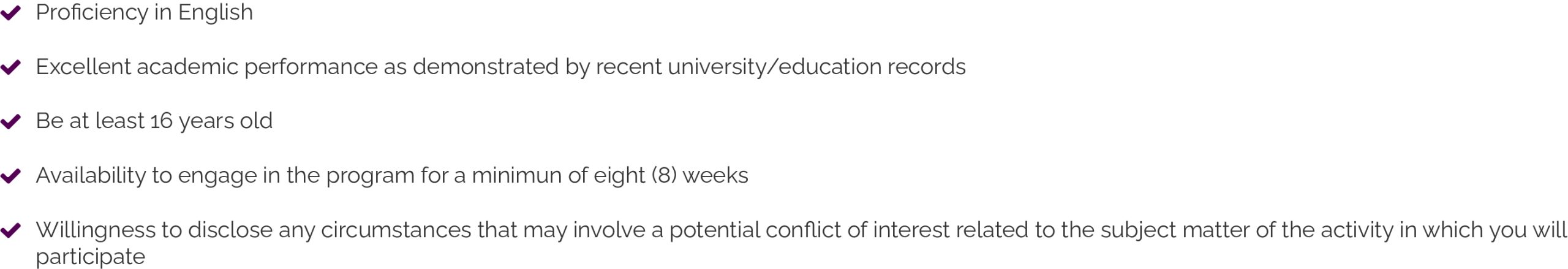This screenshot has width=1568, height=269.
Task: Click the text 'university/education records'
Action: (x=816, y=67)
